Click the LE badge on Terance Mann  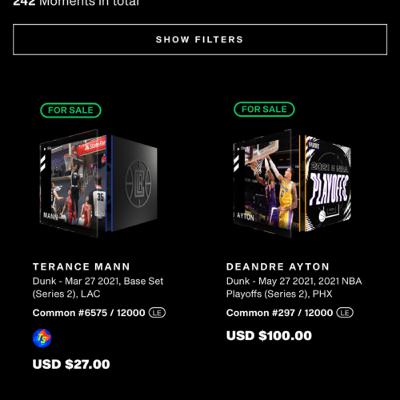pyautogui.click(x=157, y=313)
